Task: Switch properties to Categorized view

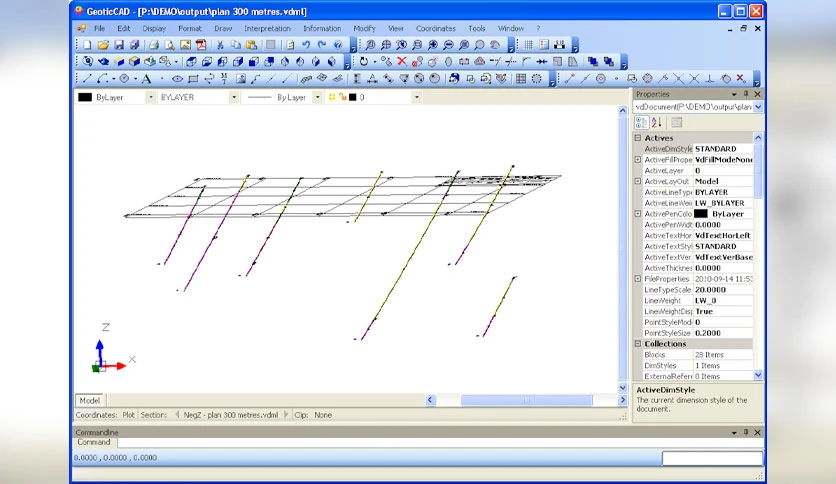Action: tap(641, 123)
